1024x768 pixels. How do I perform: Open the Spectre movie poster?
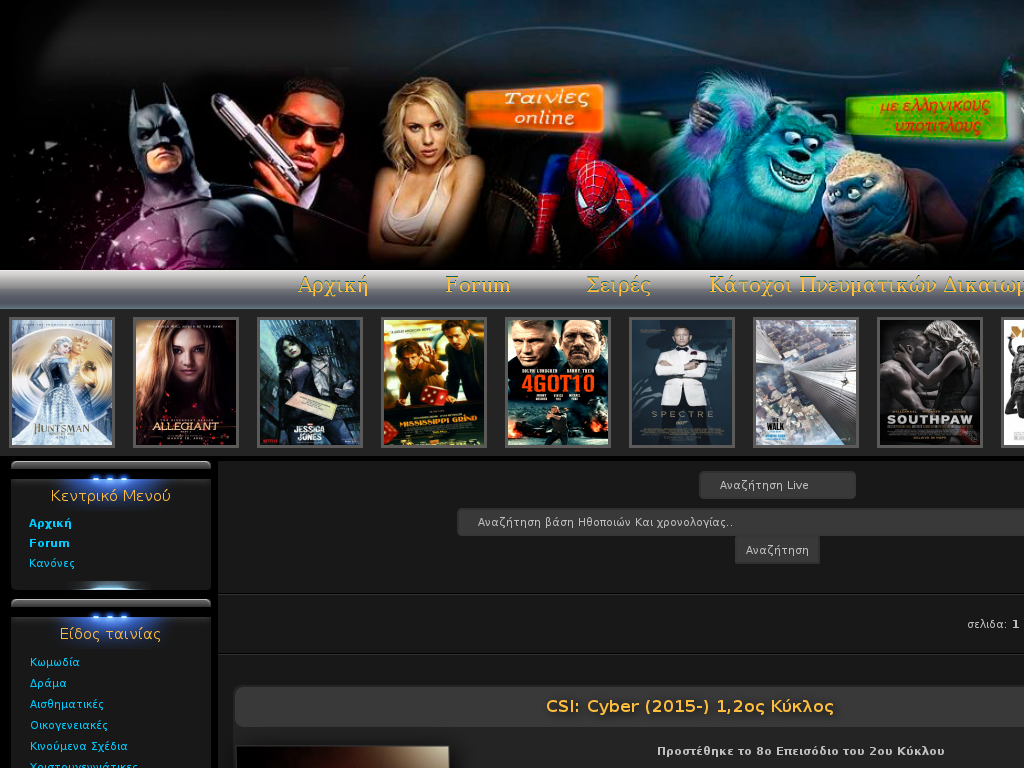point(682,383)
